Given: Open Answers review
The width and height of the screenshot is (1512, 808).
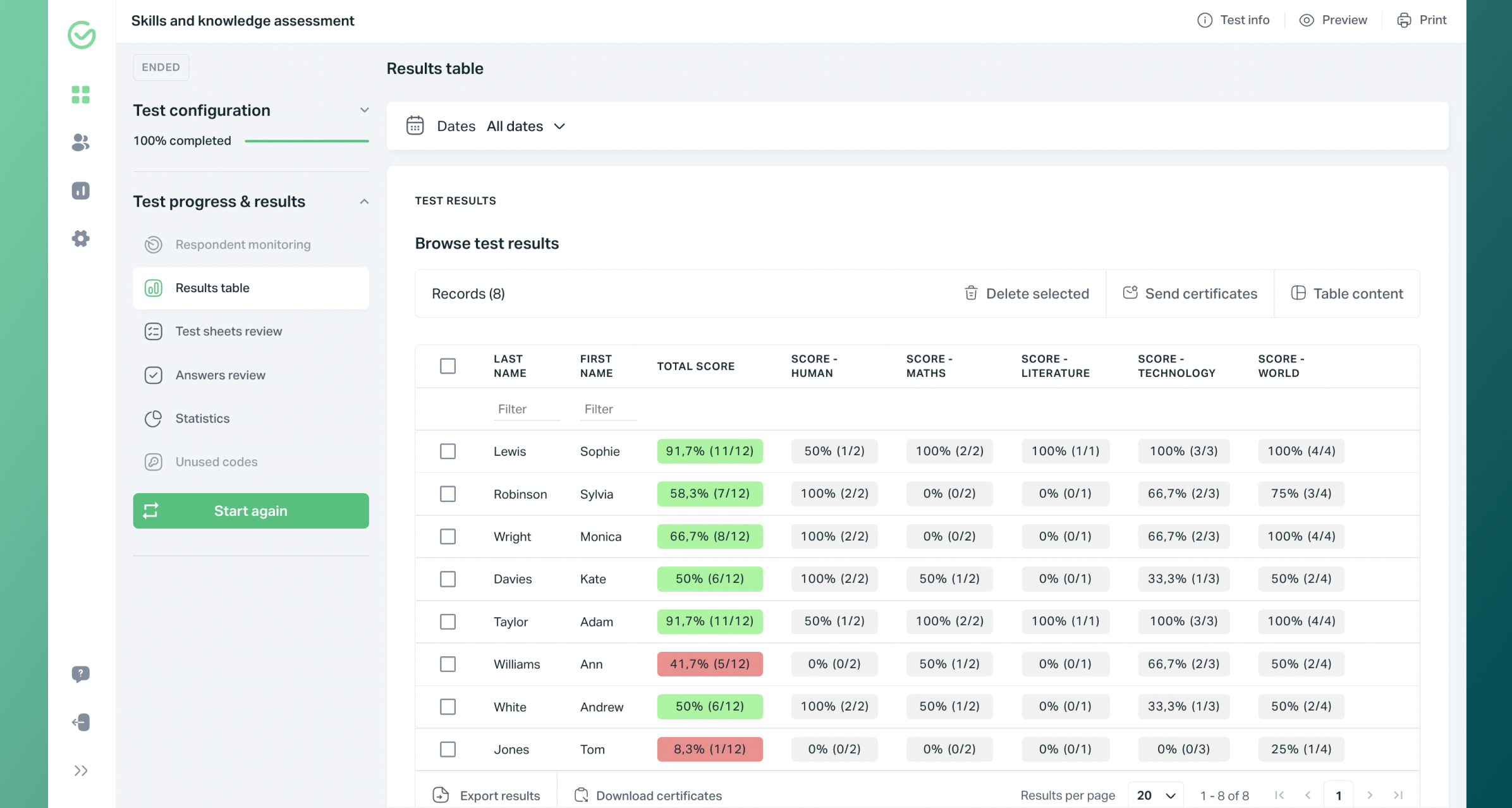Looking at the screenshot, I should (221, 374).
